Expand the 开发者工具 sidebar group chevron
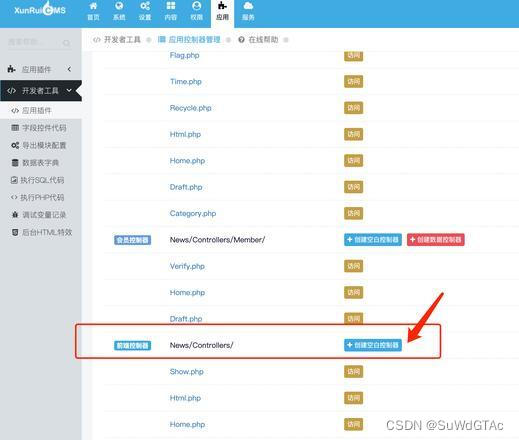Image resolution: width=519 pixels, height=440 pixels. [69, 90]
